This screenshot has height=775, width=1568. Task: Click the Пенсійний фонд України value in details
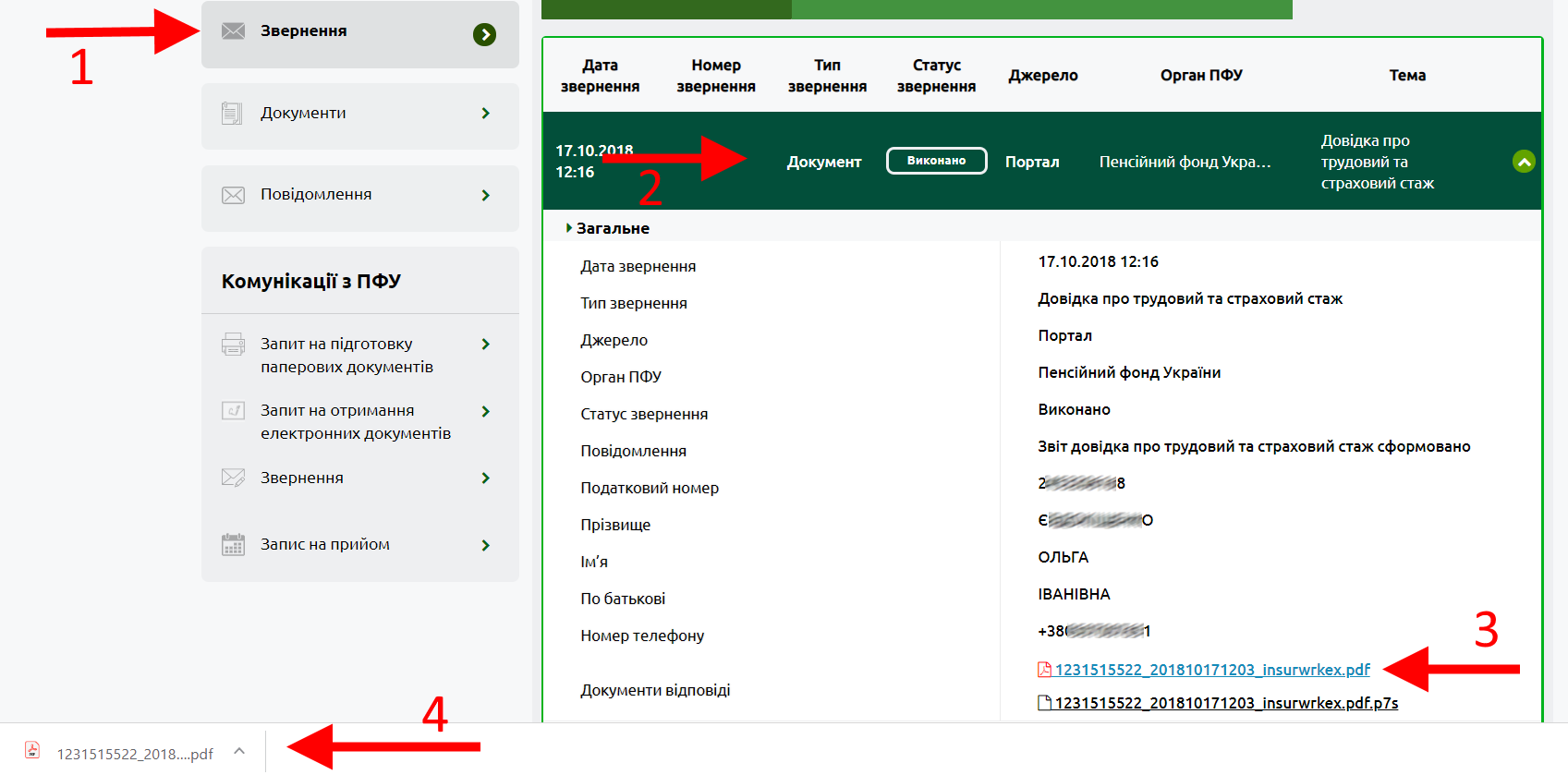pyautogui.click(x=1129, y=372)
